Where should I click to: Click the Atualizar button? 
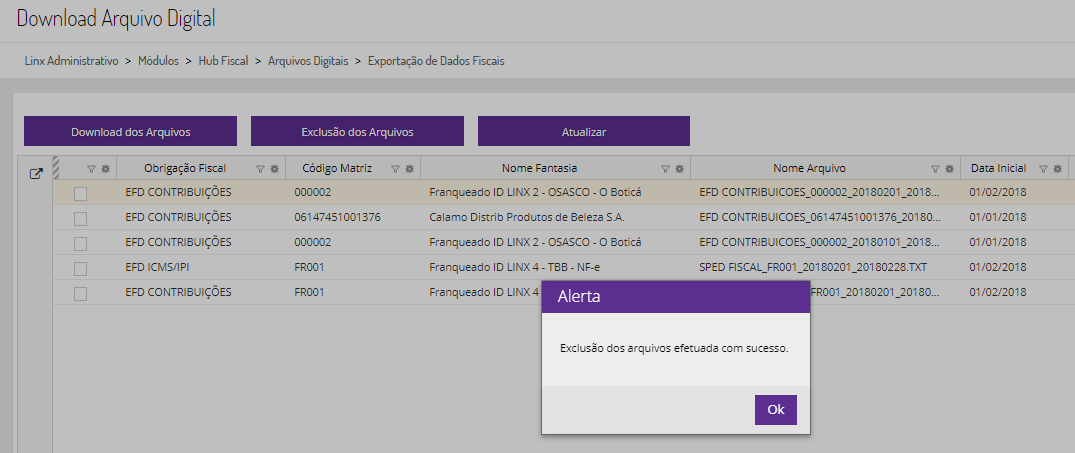584,131
